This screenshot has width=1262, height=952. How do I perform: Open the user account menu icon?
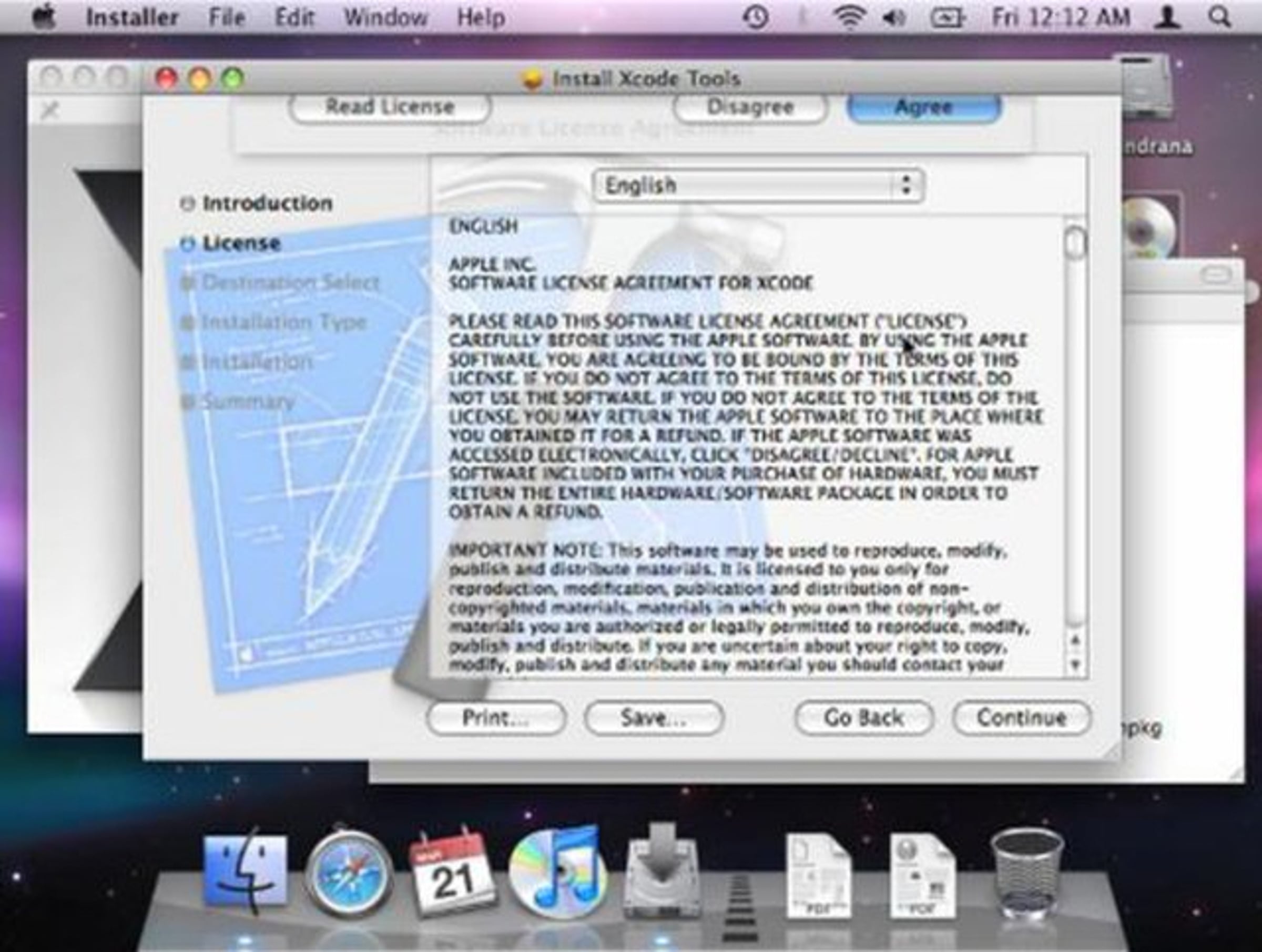click(1167, 18)
